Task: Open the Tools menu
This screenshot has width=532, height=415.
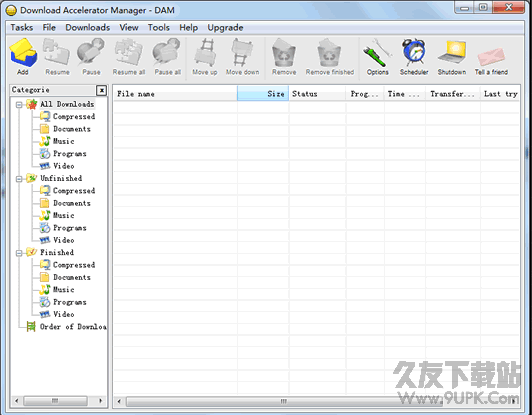Action: [x=158, y=27]
